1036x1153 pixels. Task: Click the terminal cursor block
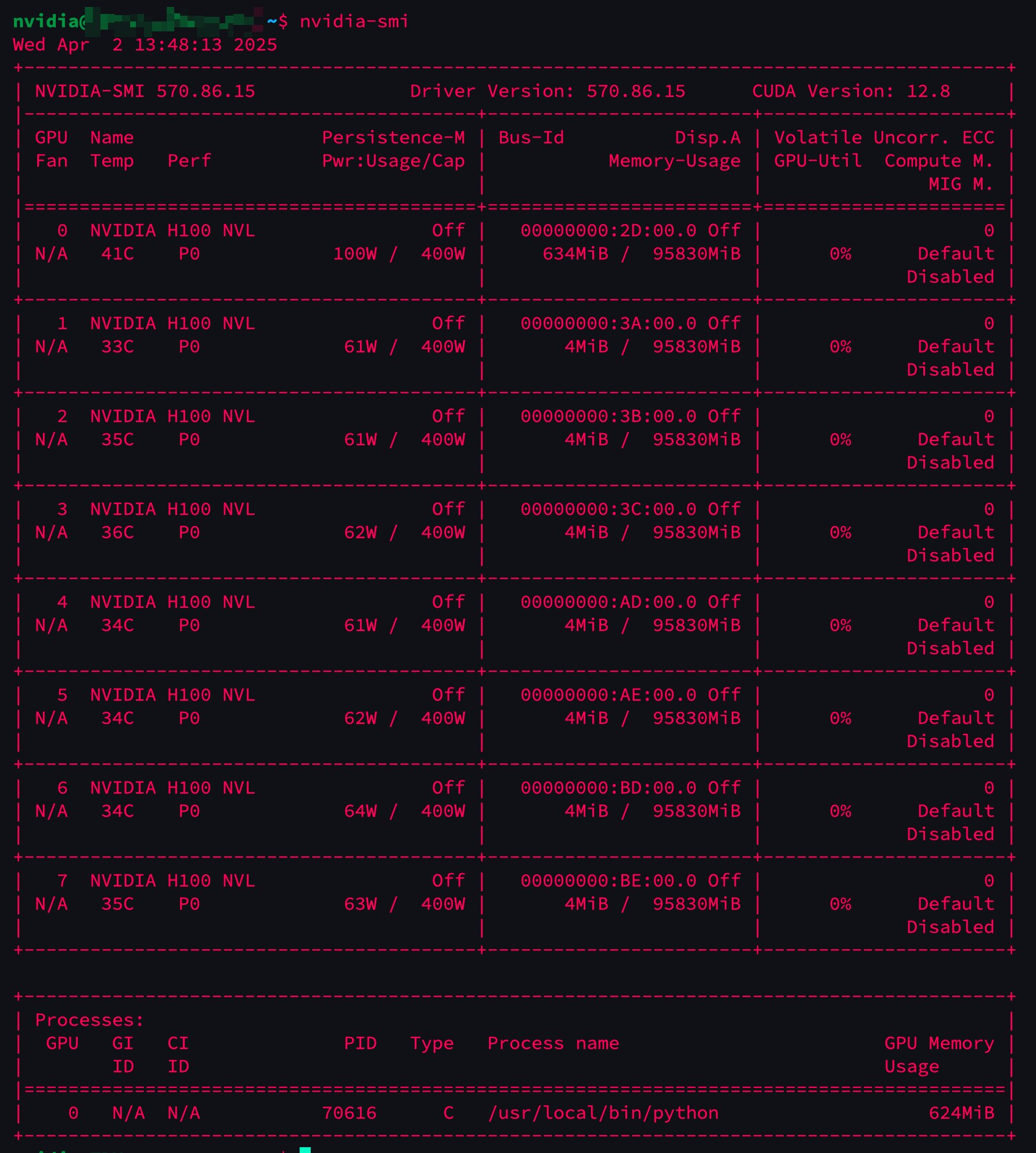point(305,1150)
